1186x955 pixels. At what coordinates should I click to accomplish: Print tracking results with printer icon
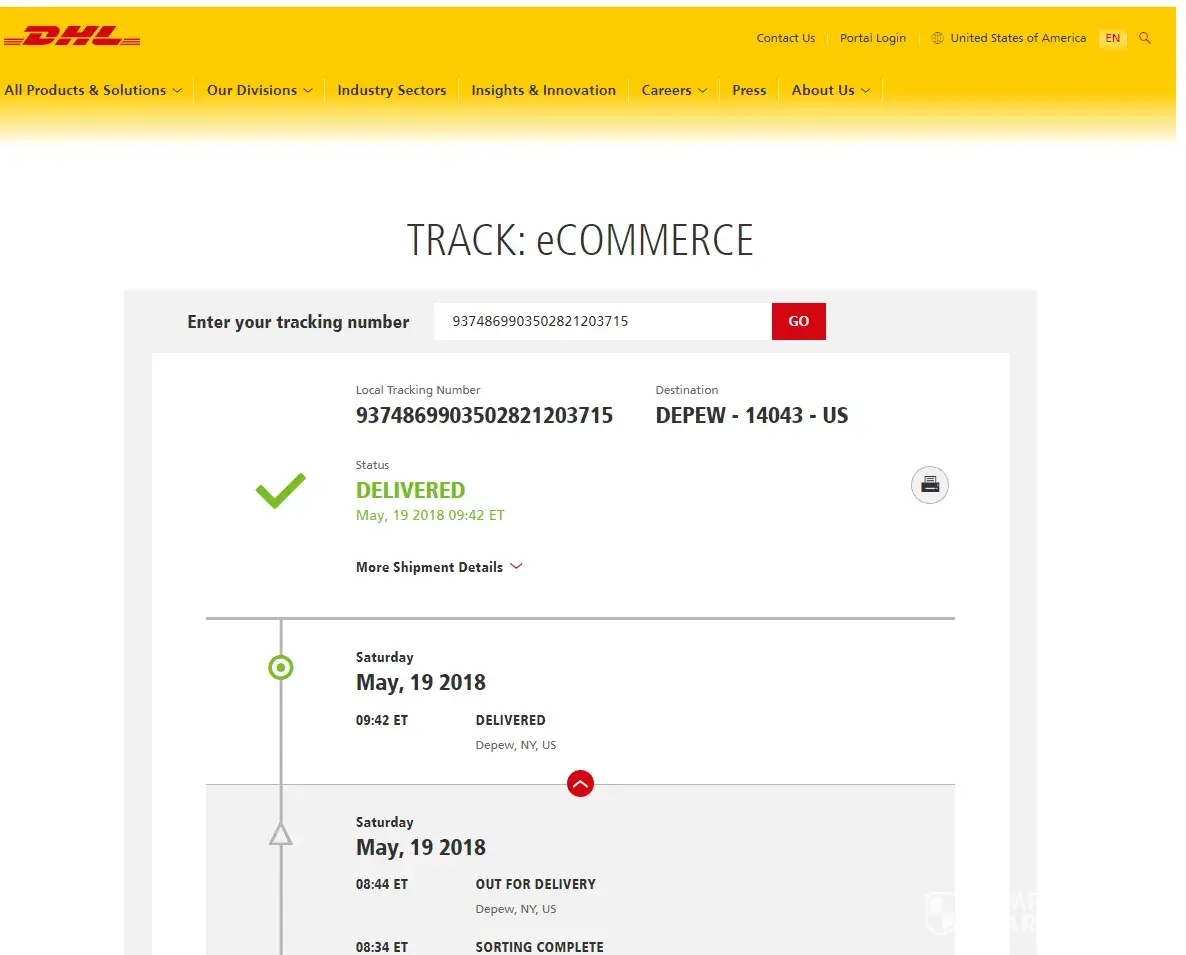click(930, 485)
